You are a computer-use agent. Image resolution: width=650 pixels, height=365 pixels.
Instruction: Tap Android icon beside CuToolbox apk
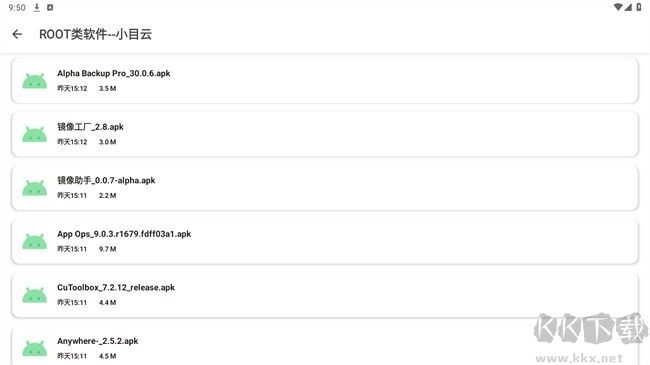click(x=34, y=295)
